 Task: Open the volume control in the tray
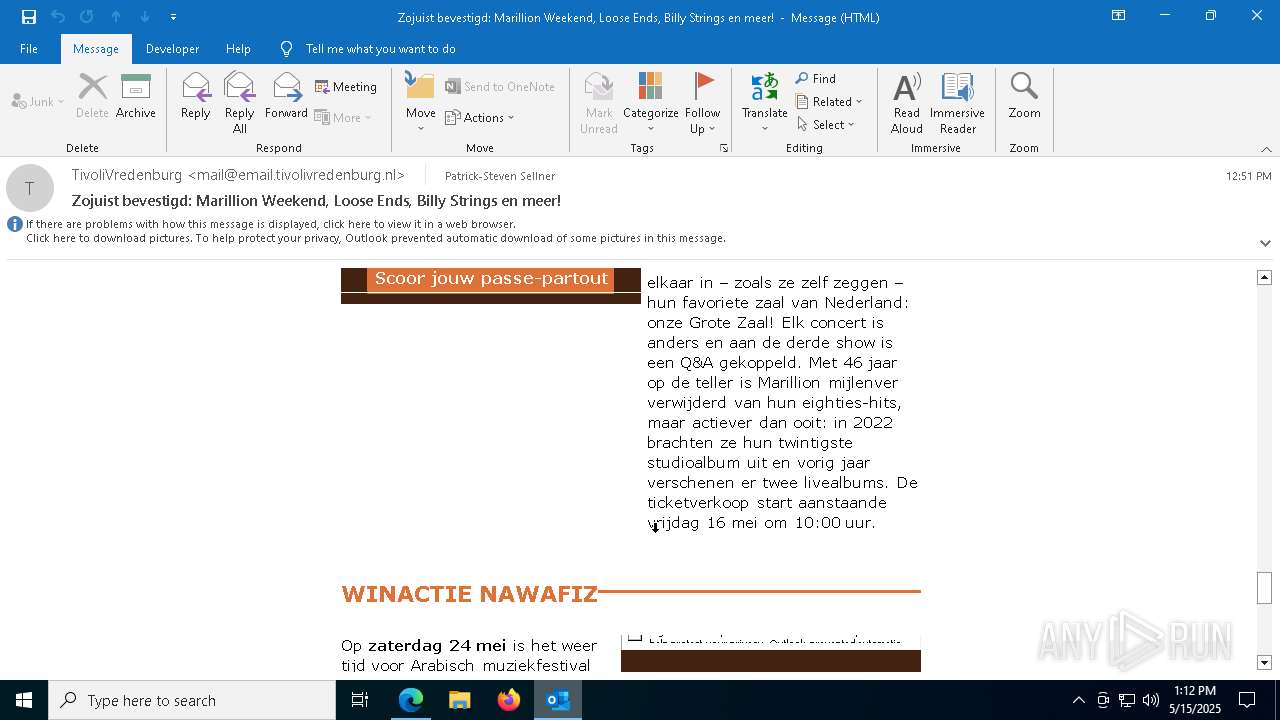click(x=1150, y=700)
